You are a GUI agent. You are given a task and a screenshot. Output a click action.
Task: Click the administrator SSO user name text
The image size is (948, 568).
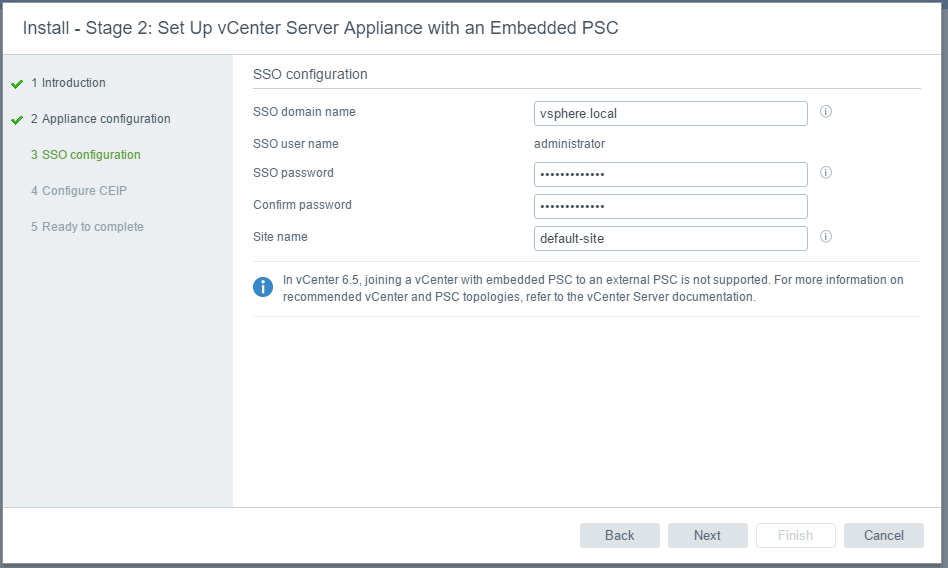tap(569, 144)
